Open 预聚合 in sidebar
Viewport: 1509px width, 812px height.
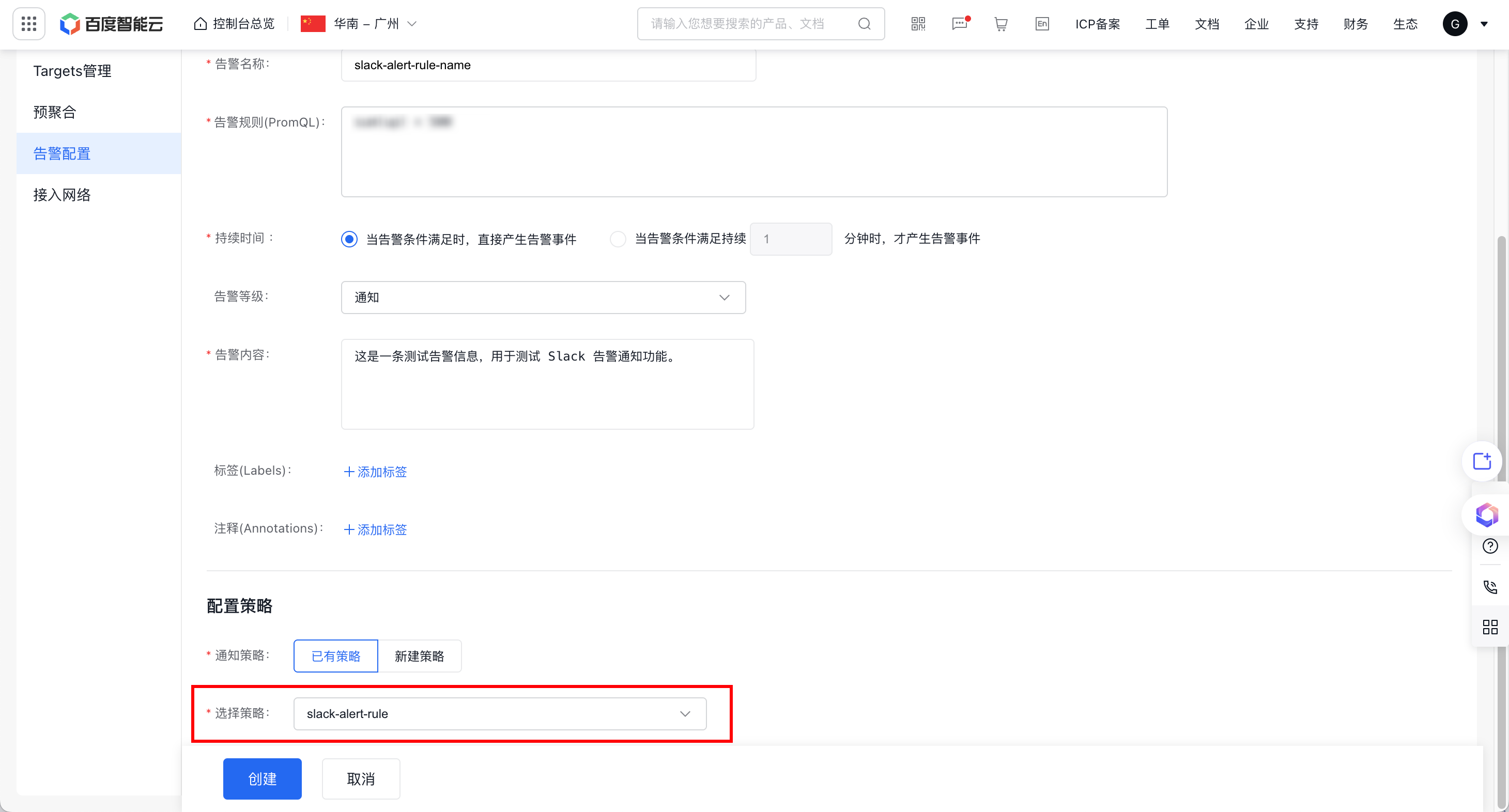pos(98,112)
